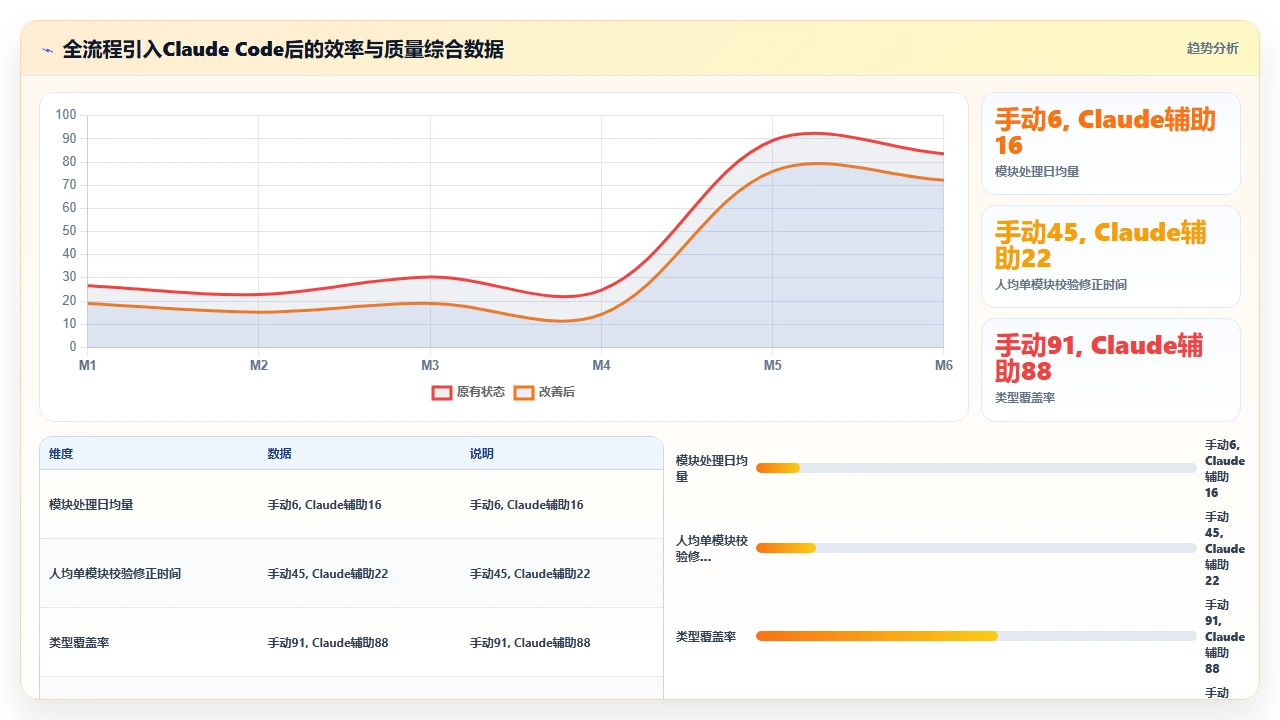Image resolution: width=1280 pixels, height=720 pixels.
Task: Click the M1 label on the chart axis
Action: tap(88, 366)
